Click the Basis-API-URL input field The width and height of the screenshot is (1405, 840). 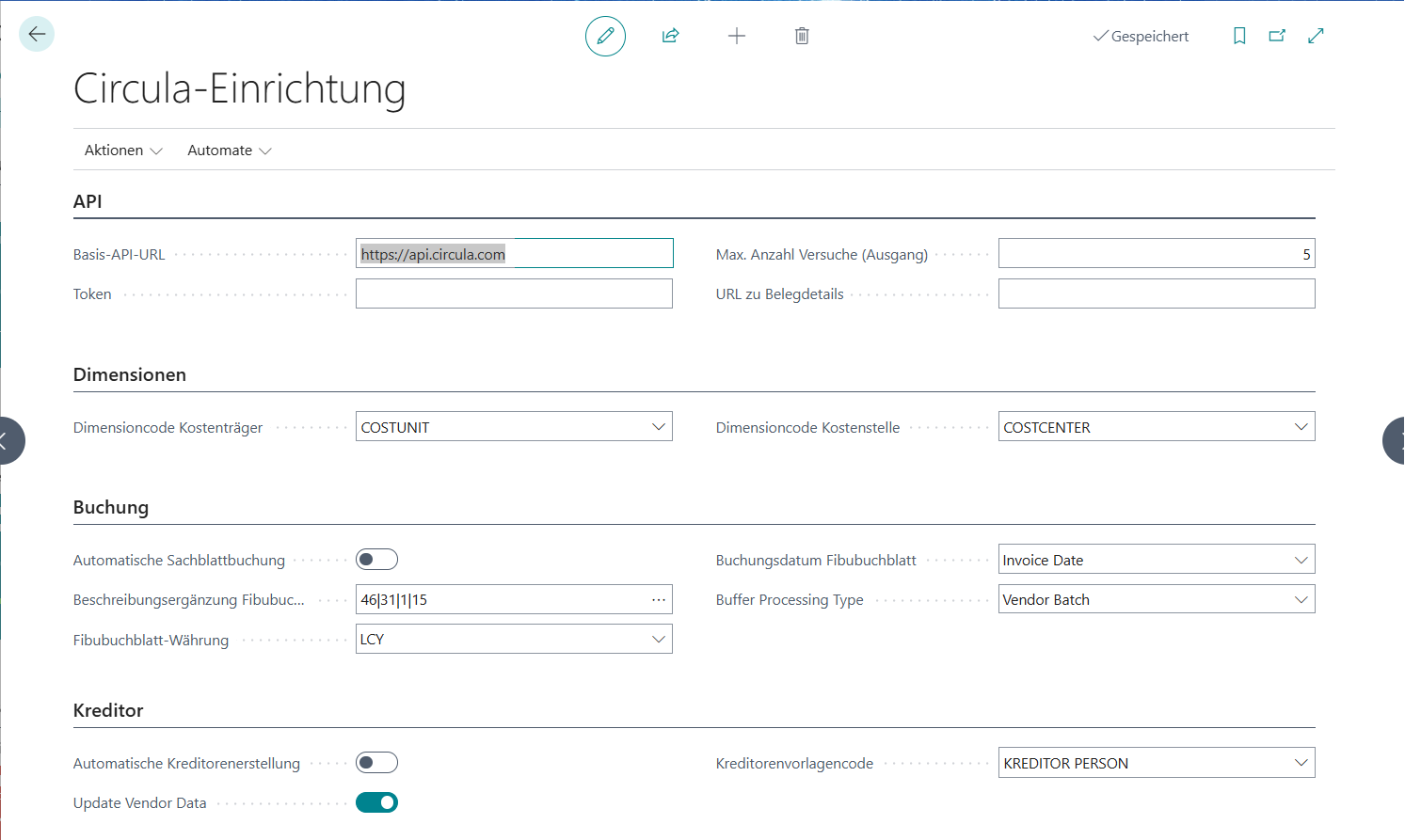[x=514, y=254]
